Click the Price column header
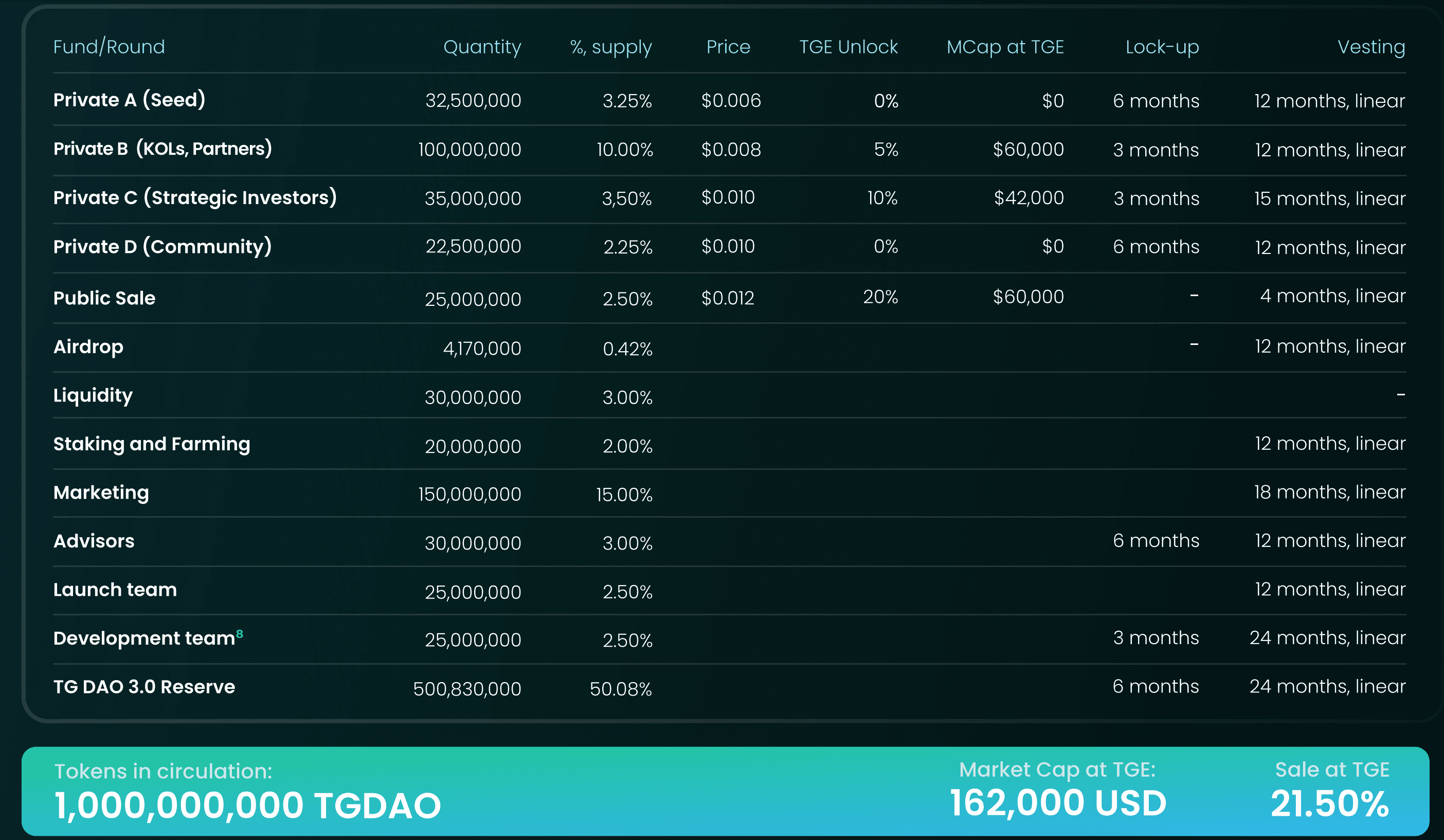This screenshot has width=1444, height=840. tap(728, 46)
